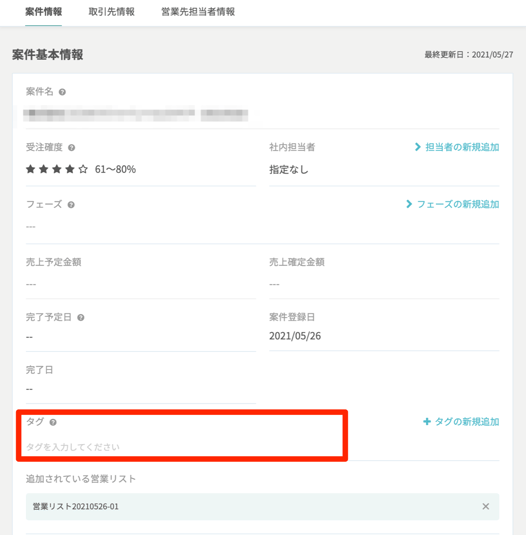This screenshot has height=535, width=526.
Task: Remove 営業リスト20210526-01 with the X icon
Action: [486, 506]
